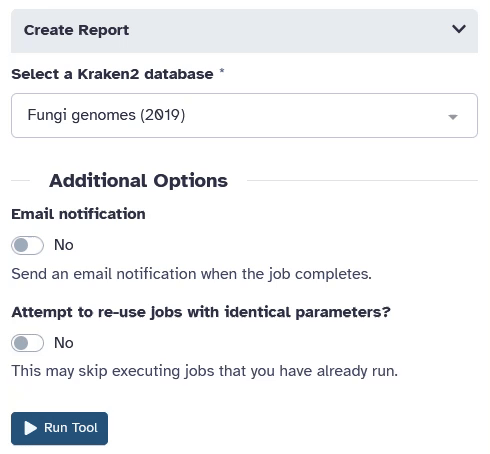The image size is (490, 454).
Task: Click the Select a Kraken2 database label
Action: pos(112,74)
